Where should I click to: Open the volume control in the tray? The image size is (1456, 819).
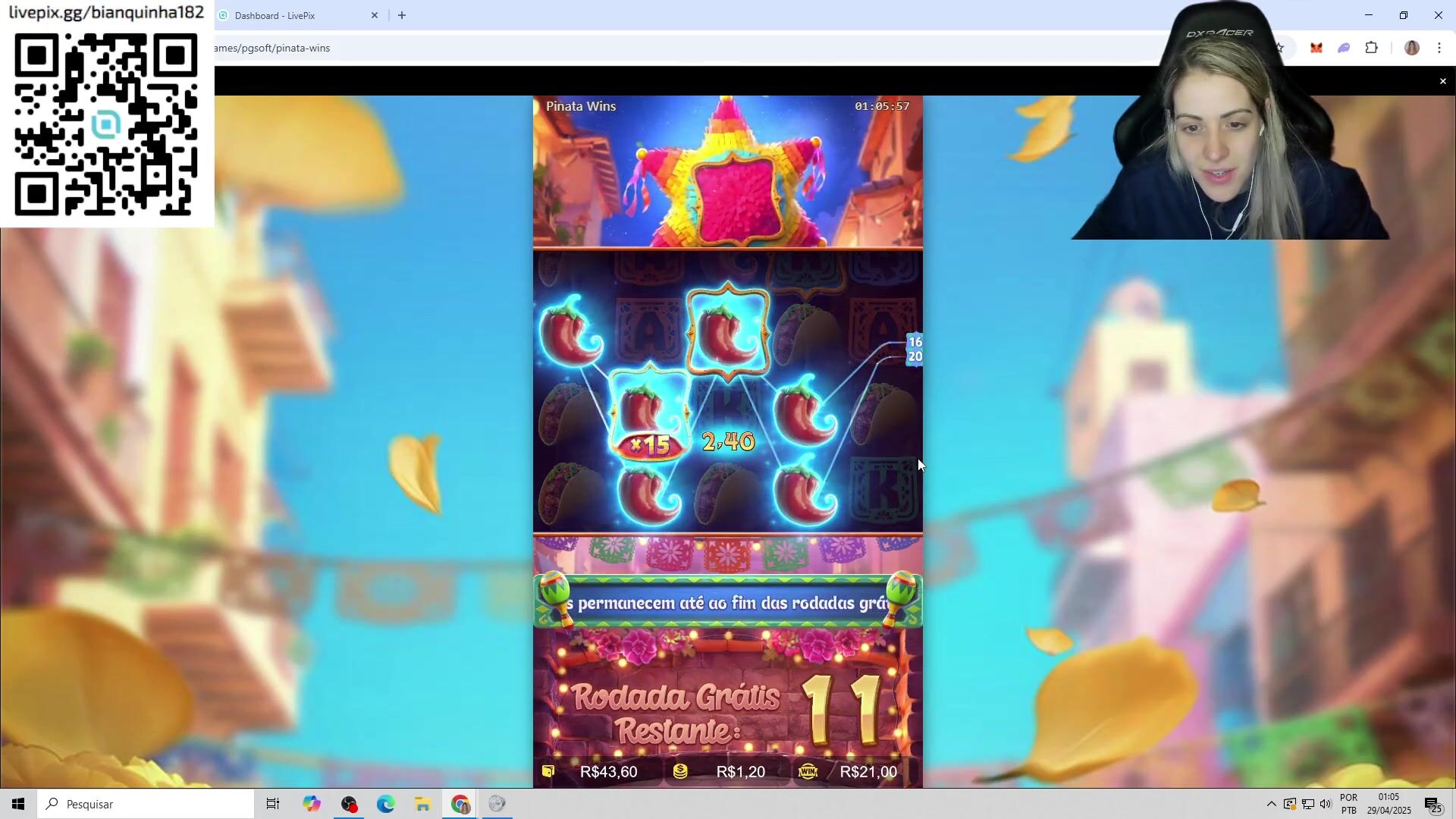(x=1326, y=804)
